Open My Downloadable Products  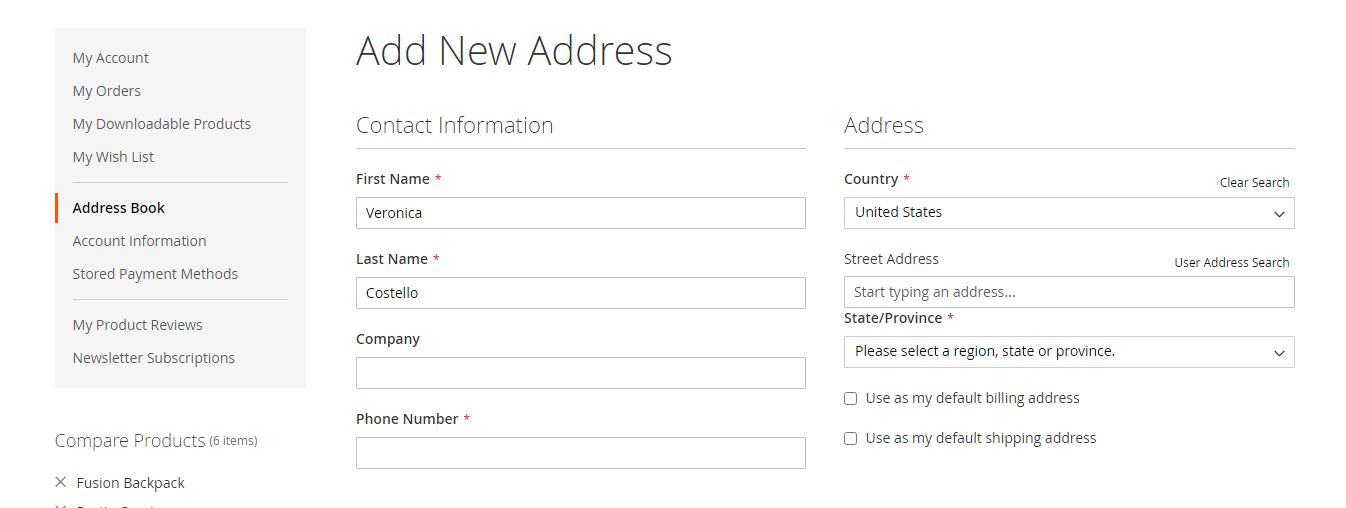pos(162,124)
